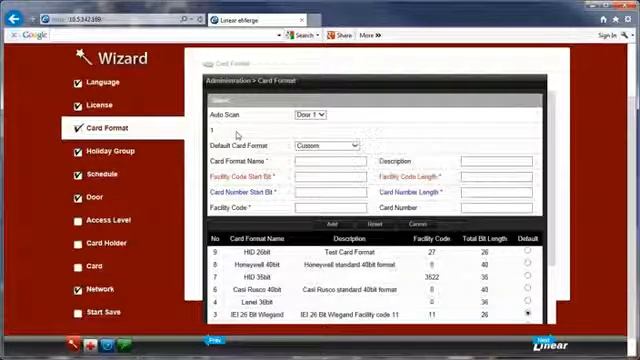Select Casi Rusco 40bit default radio button
Viewport: 640px width, 360px height.
(x=527, y=288)
